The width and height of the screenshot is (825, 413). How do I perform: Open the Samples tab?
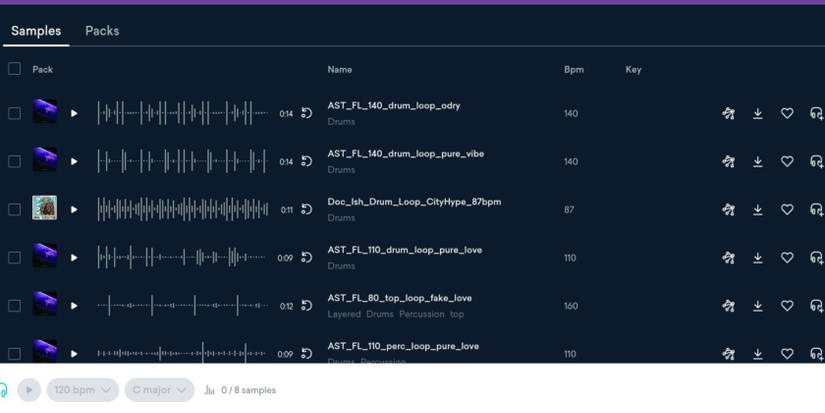pyautogui.click(x=36, y=31)
